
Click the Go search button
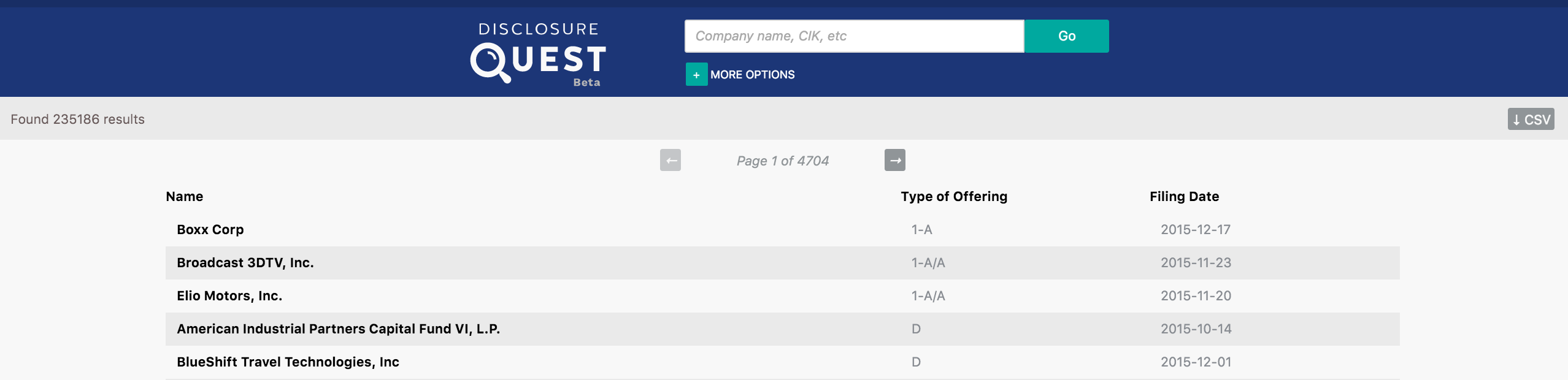point(1067,36)
